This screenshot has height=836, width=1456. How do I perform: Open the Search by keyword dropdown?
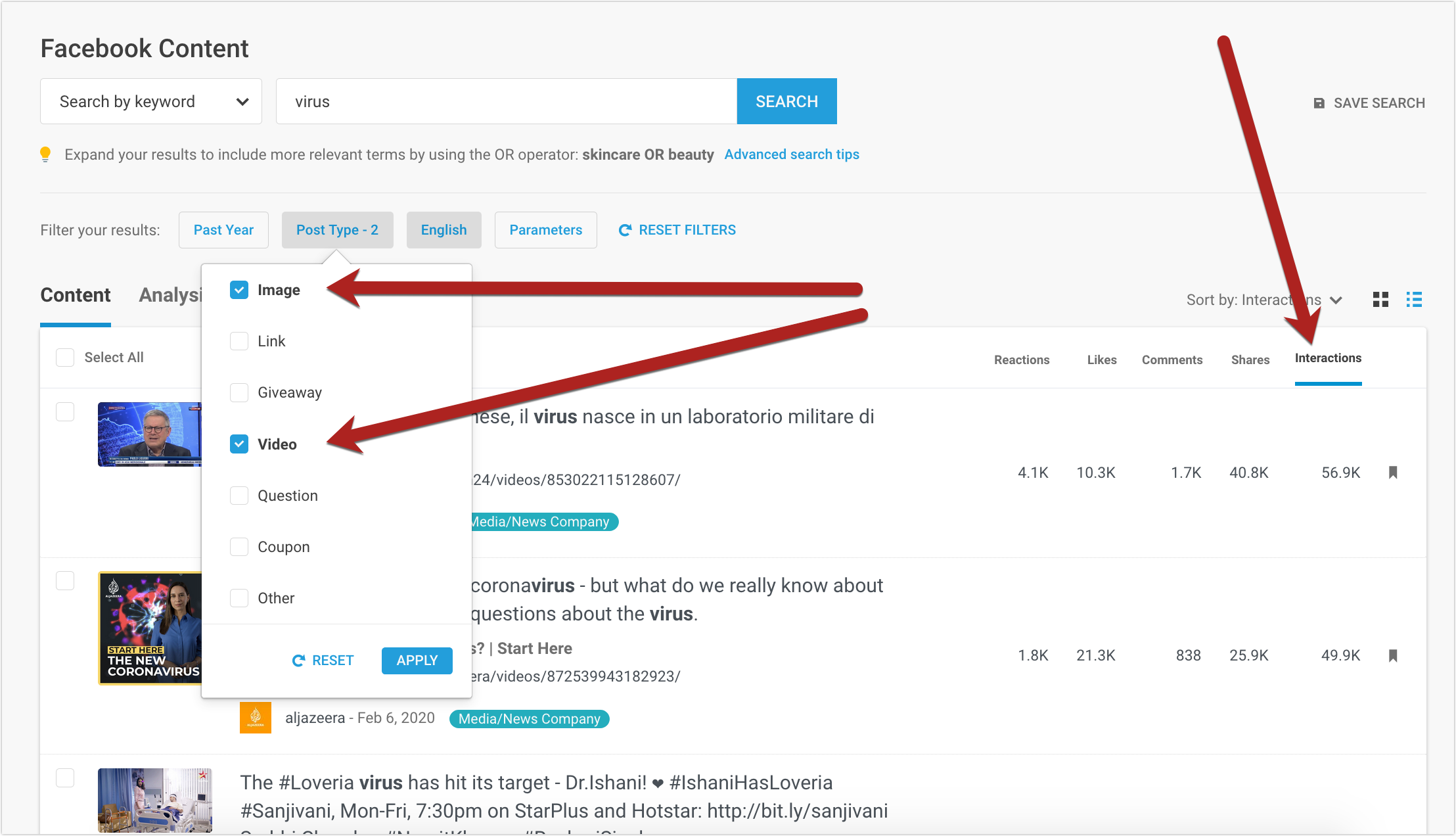pyautogui.click(x=151, y=102)
